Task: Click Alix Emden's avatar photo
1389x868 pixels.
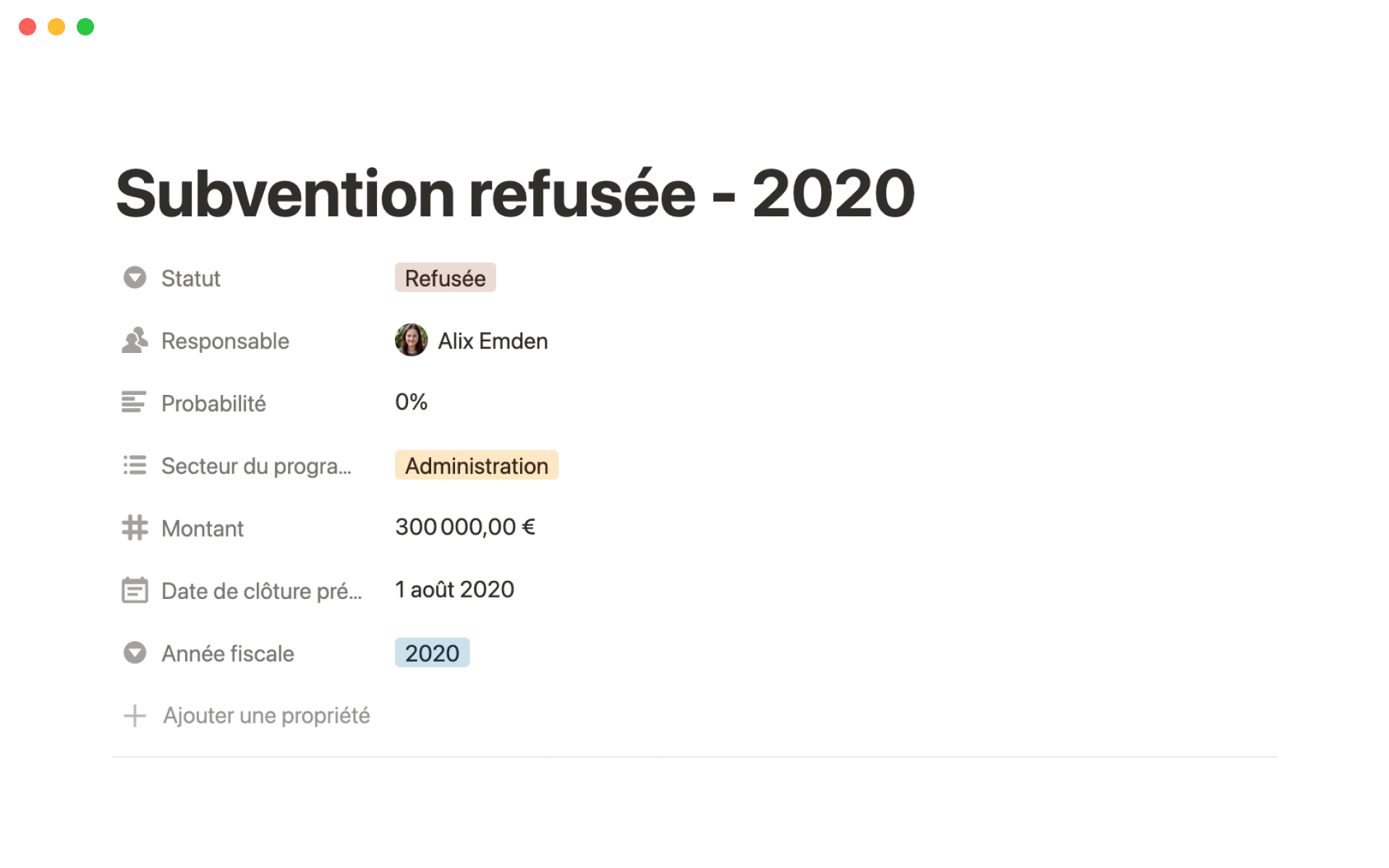Action: (411, 340)
